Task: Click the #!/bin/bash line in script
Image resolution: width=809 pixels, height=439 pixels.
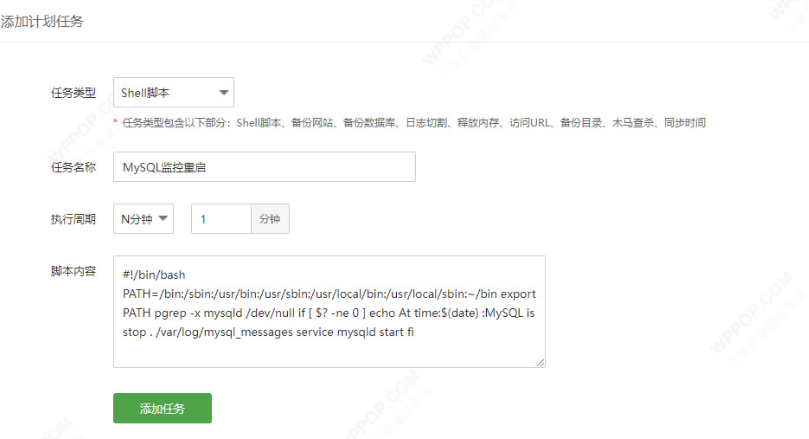Action: click(154, 275)
